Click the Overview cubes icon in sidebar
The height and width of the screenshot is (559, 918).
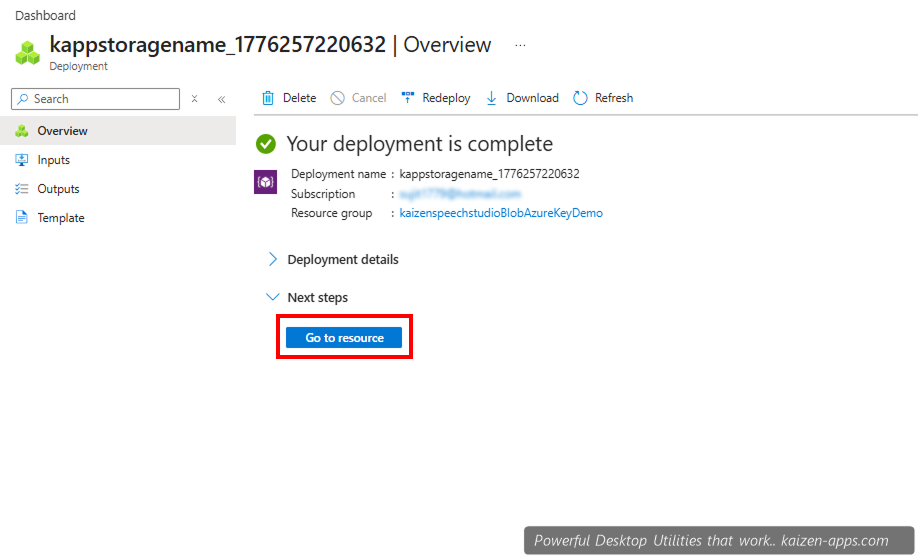pos(22,131)
